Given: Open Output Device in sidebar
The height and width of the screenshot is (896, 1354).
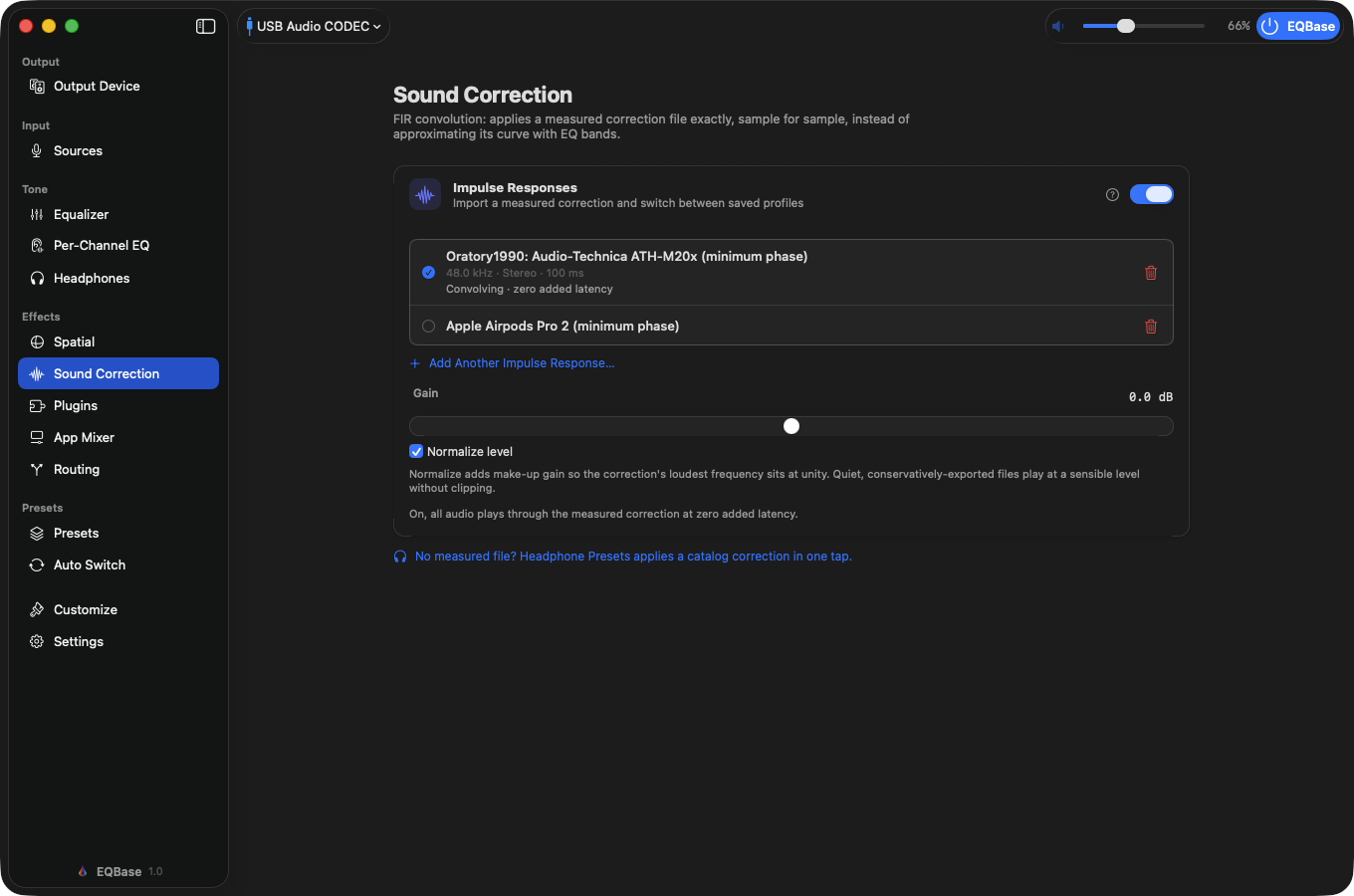Looking at the screenshot, I should pos(118,87).
